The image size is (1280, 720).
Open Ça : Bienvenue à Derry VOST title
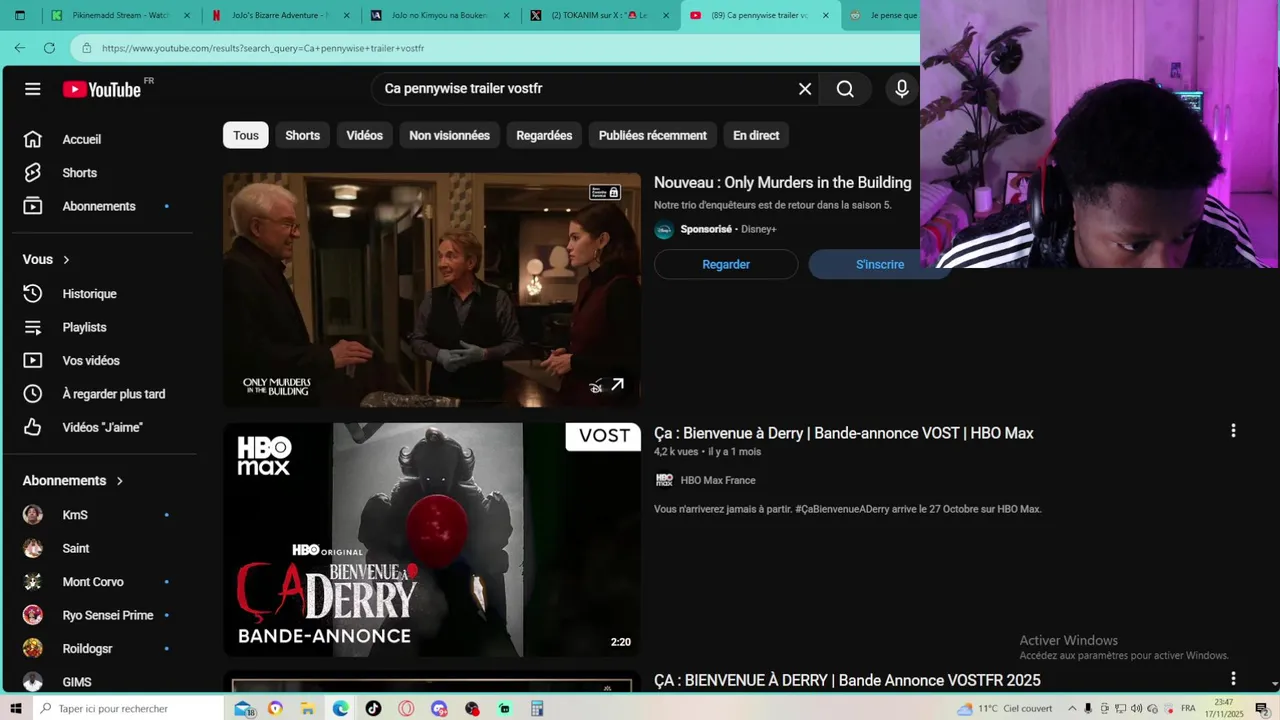[x=843, y=433]
